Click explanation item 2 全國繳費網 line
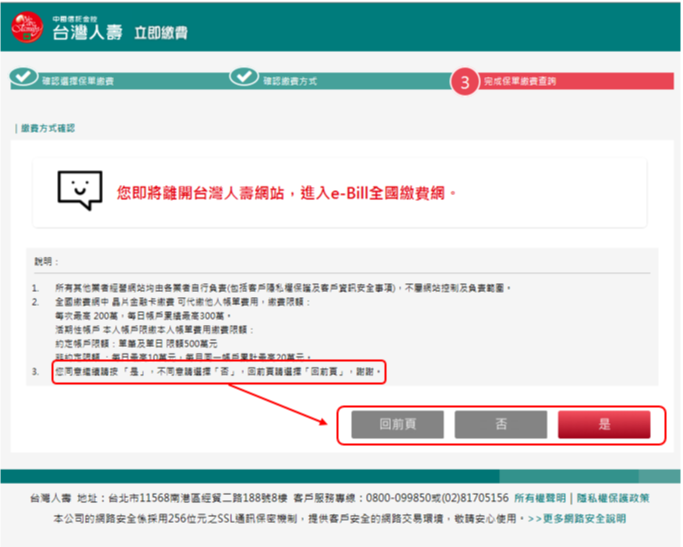 click(182, 302)
